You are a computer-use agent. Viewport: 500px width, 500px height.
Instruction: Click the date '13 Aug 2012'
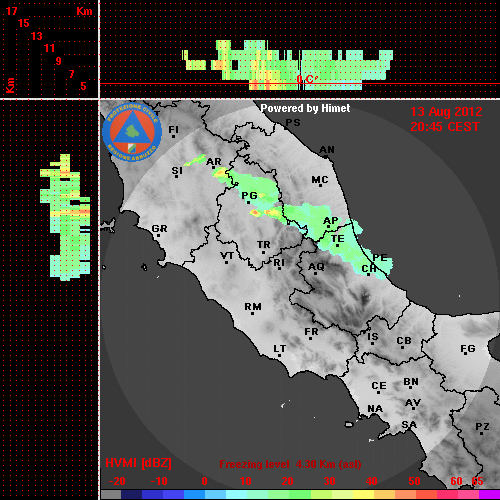coord(446,112)
